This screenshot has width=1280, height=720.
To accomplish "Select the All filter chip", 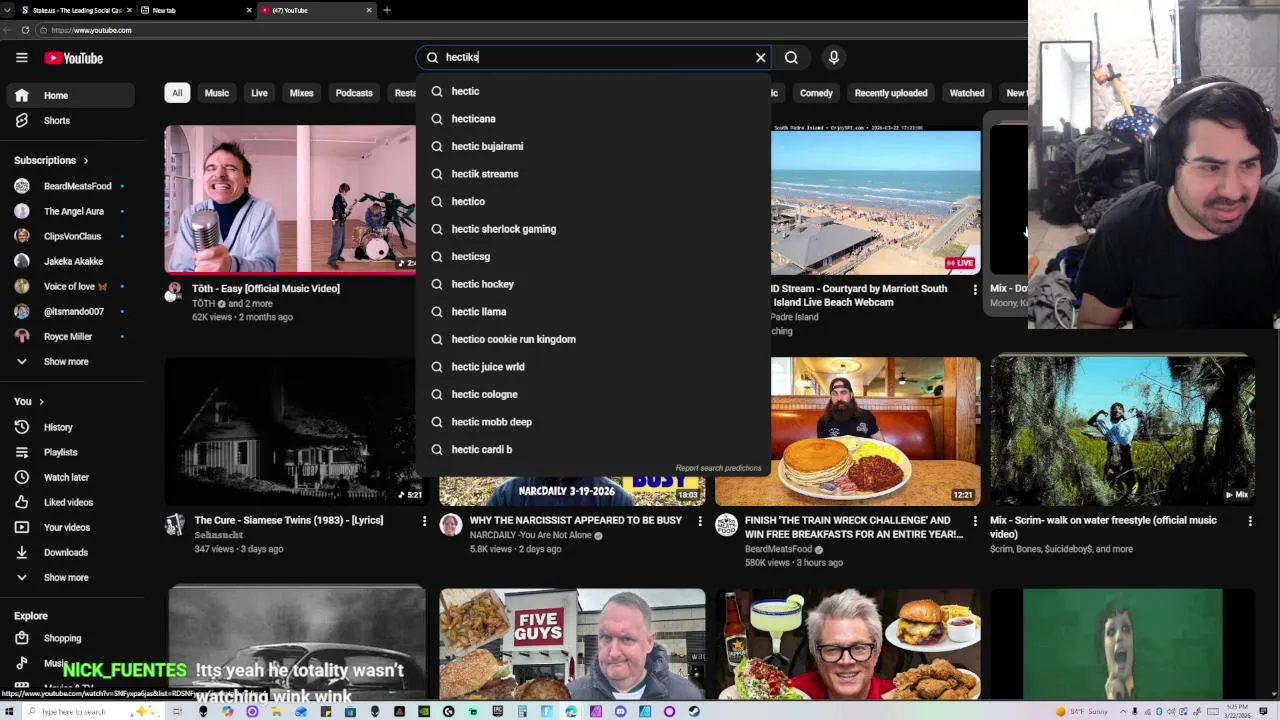I will coord(177,93).
